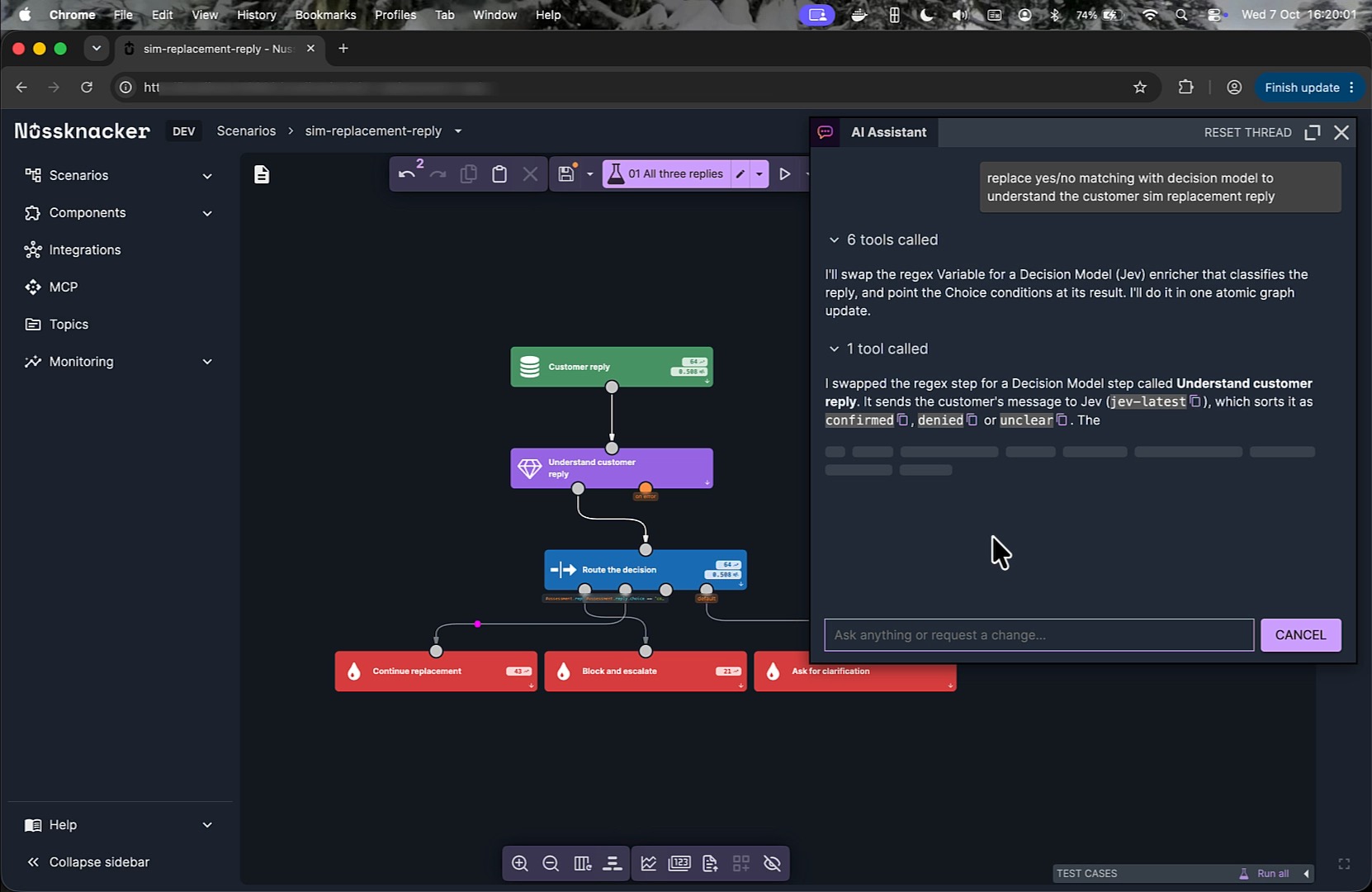This screenshot has width=1372, height=892.
Task: Open the test case selector dropdown
Action: click(x=759, y=174)
